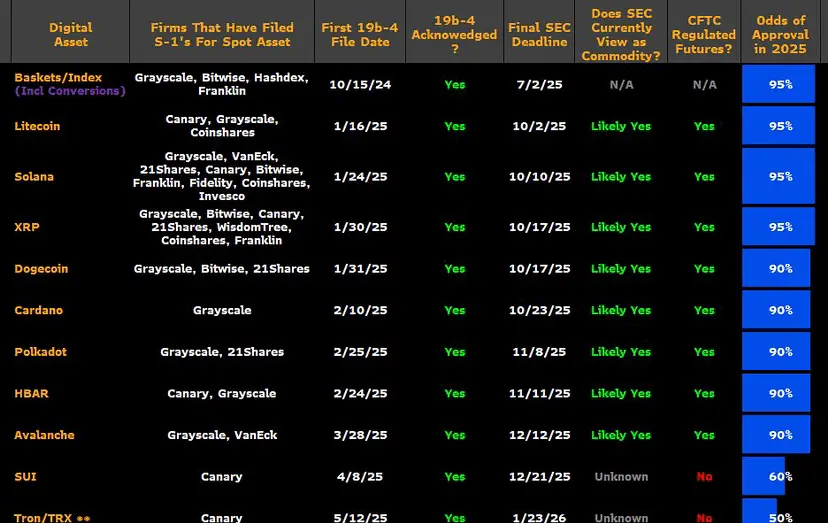Click the 90% odds bar for Dogecoin

click(776, 268)
